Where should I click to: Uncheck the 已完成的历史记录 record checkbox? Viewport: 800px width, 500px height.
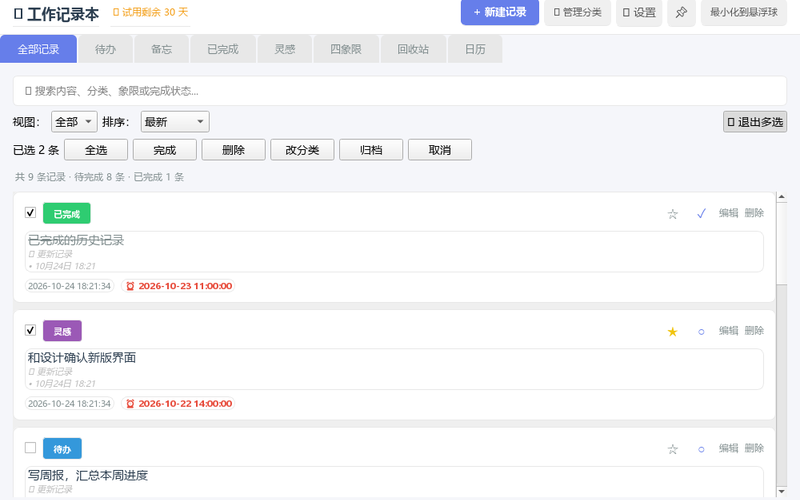[31, 212]
